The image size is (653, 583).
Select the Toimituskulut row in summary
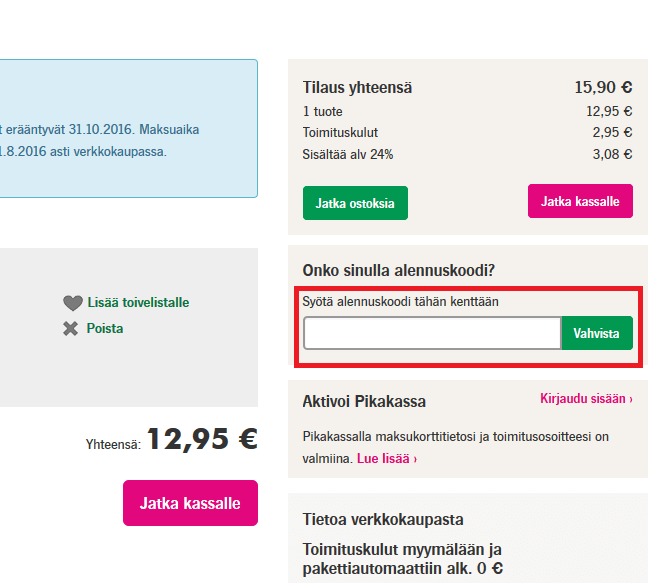coord(340,132)
